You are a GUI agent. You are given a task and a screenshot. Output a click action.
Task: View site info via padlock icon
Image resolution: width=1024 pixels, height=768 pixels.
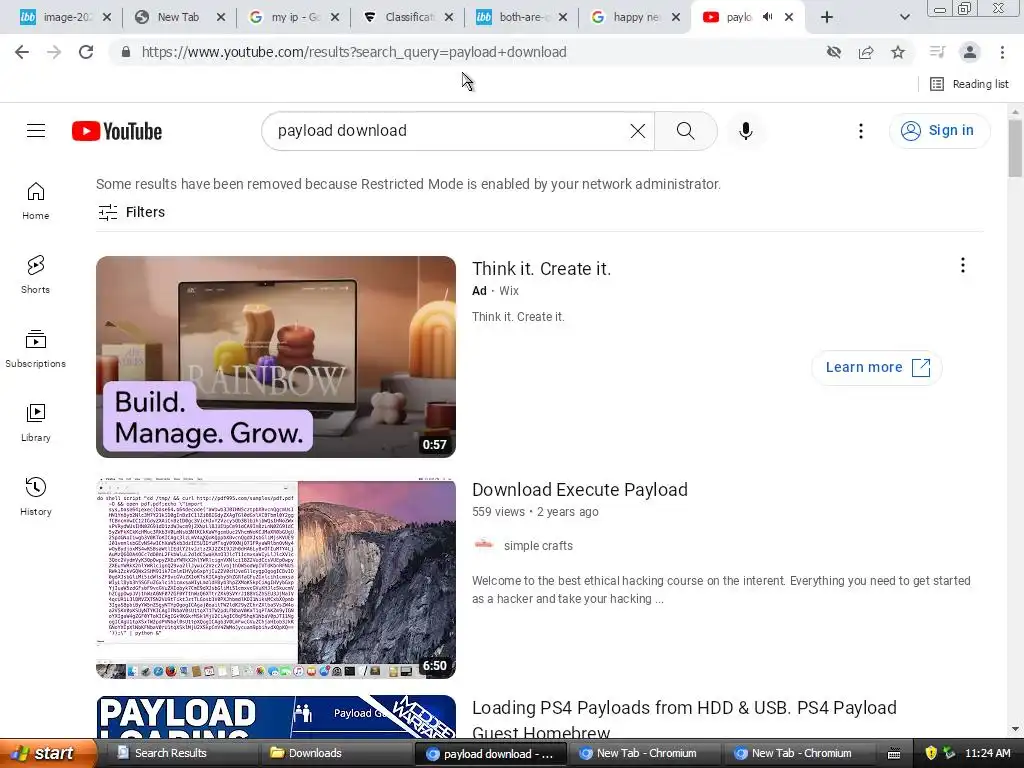(x=126, y=52)
